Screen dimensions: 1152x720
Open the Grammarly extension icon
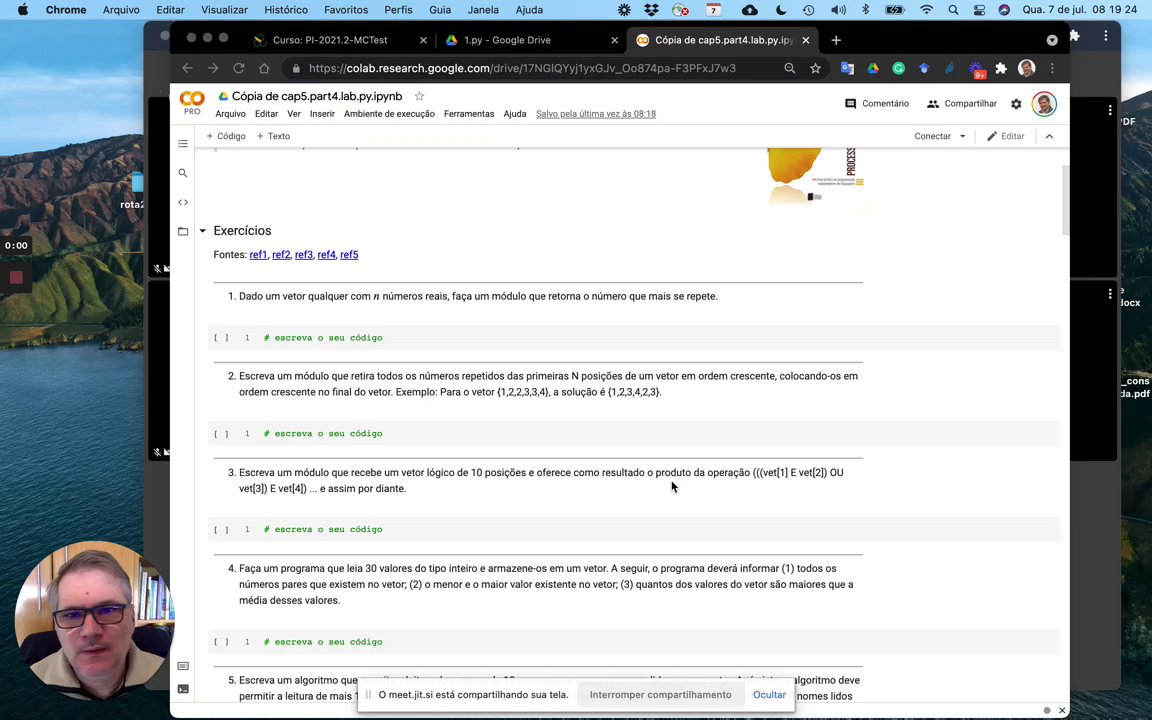899,68
